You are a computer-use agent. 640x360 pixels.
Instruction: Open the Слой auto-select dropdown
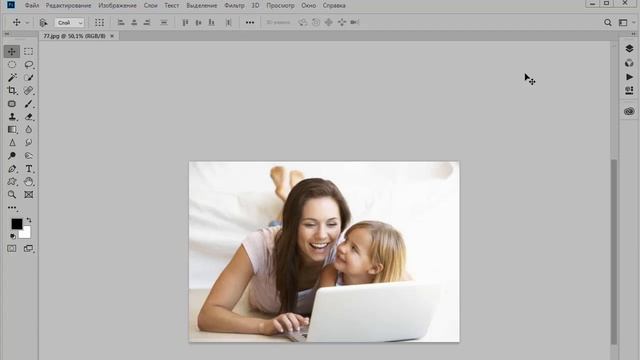point(69,22)
